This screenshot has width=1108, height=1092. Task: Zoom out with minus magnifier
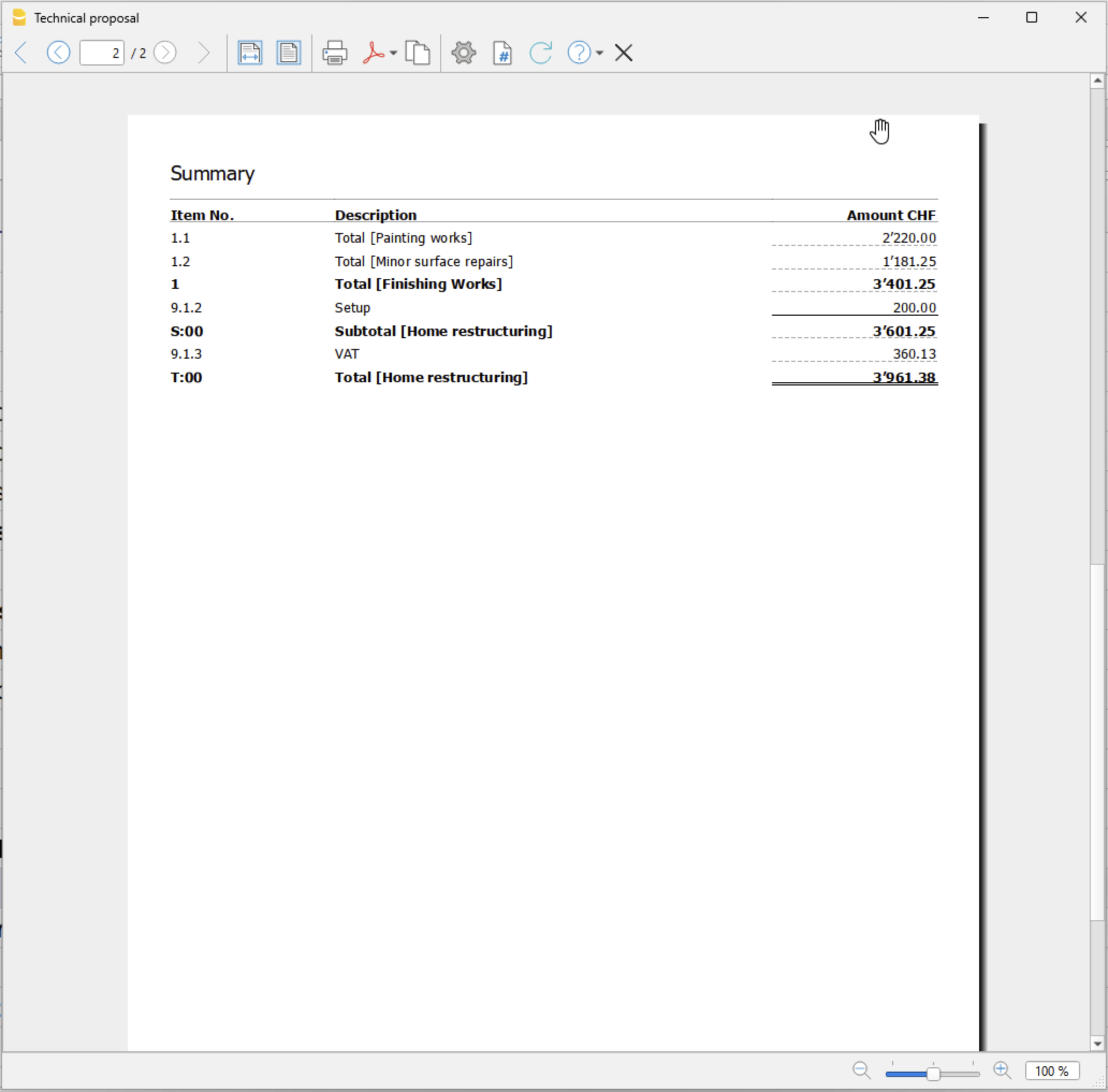pos(862,1070)
